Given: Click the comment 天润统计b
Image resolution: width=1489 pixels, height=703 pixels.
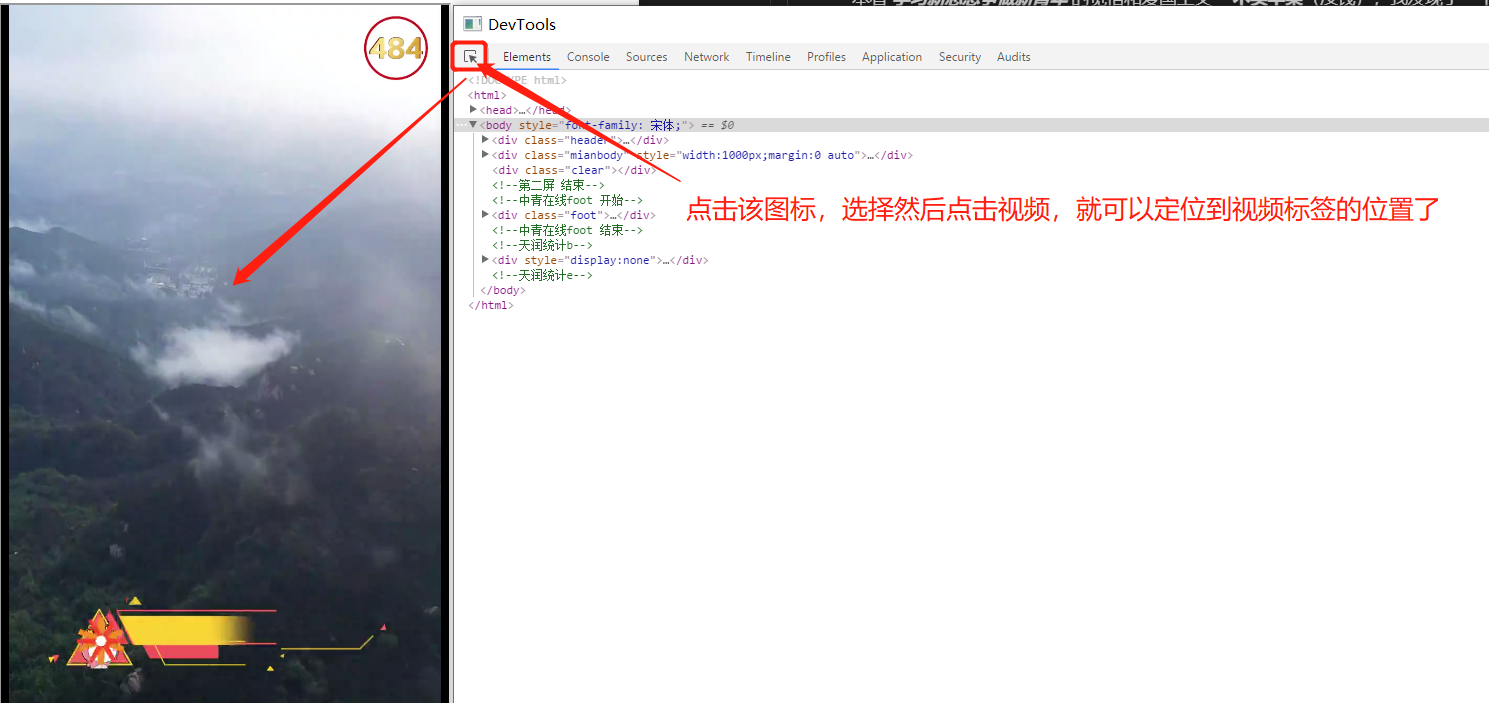Looking at the screenshot, I should 542,245.
